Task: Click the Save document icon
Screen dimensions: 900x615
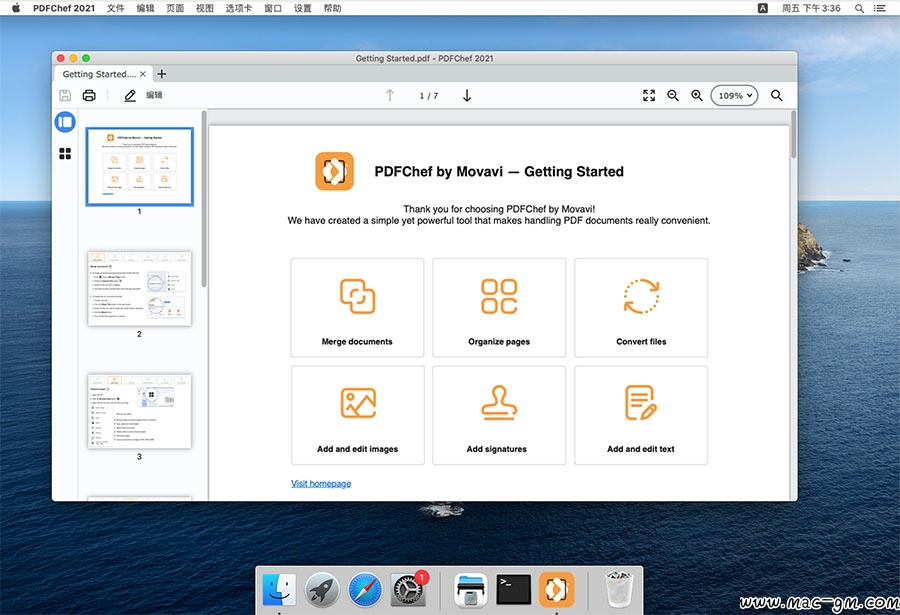Action: tap(65, 95)
